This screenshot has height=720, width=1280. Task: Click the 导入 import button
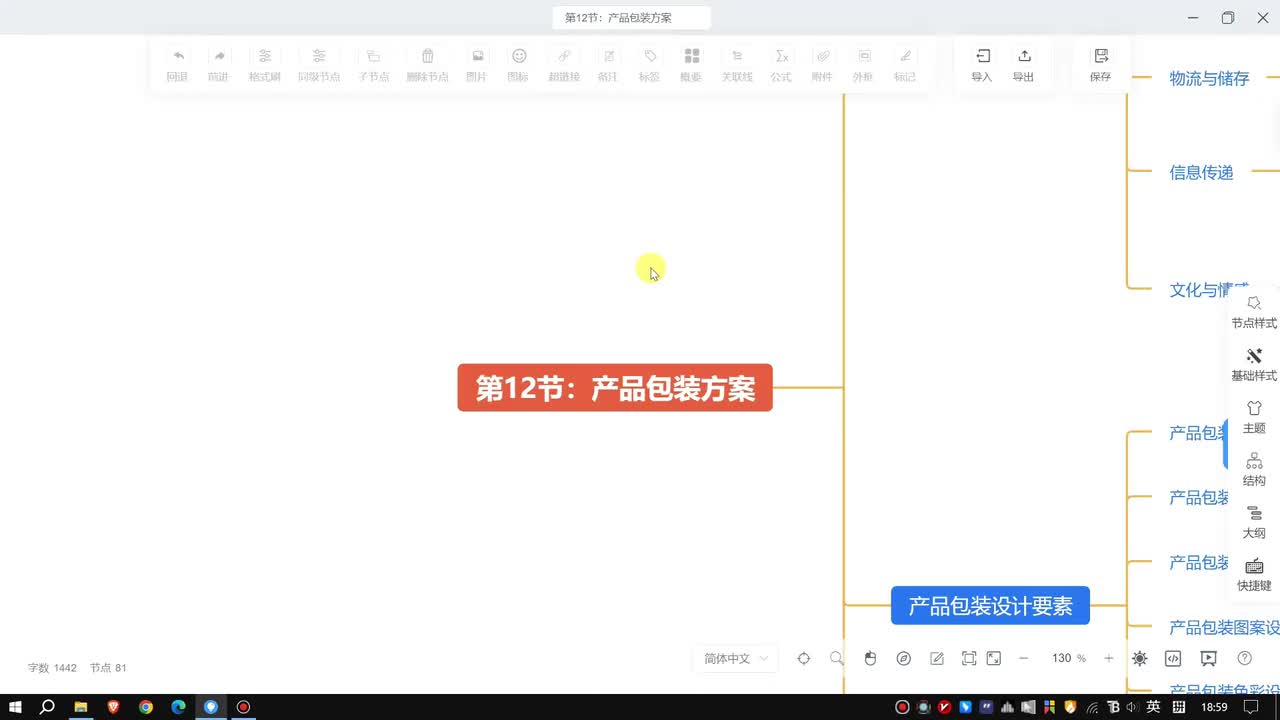click(x=982, y=65)
